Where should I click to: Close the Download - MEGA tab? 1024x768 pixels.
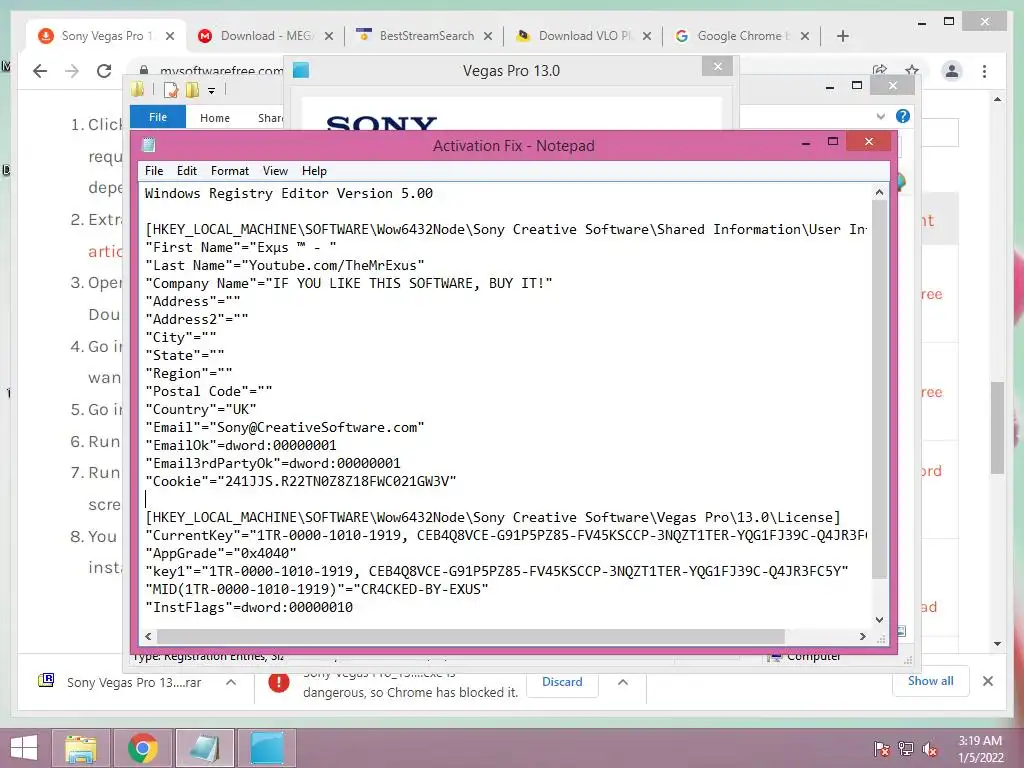click(329, 36)
